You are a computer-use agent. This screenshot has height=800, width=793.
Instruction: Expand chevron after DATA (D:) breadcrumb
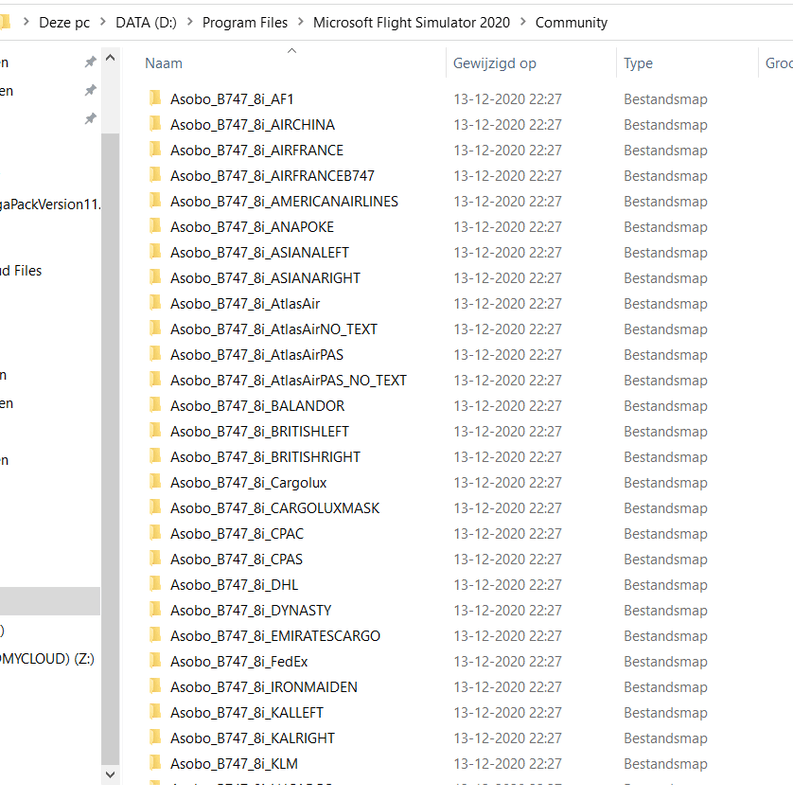pos(190,22)
